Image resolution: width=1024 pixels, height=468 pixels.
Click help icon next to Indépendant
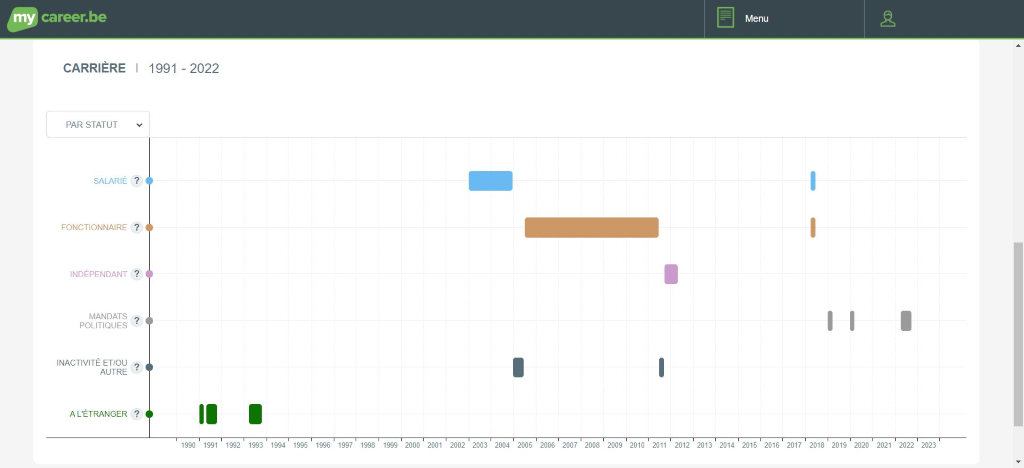pos(137,274)
